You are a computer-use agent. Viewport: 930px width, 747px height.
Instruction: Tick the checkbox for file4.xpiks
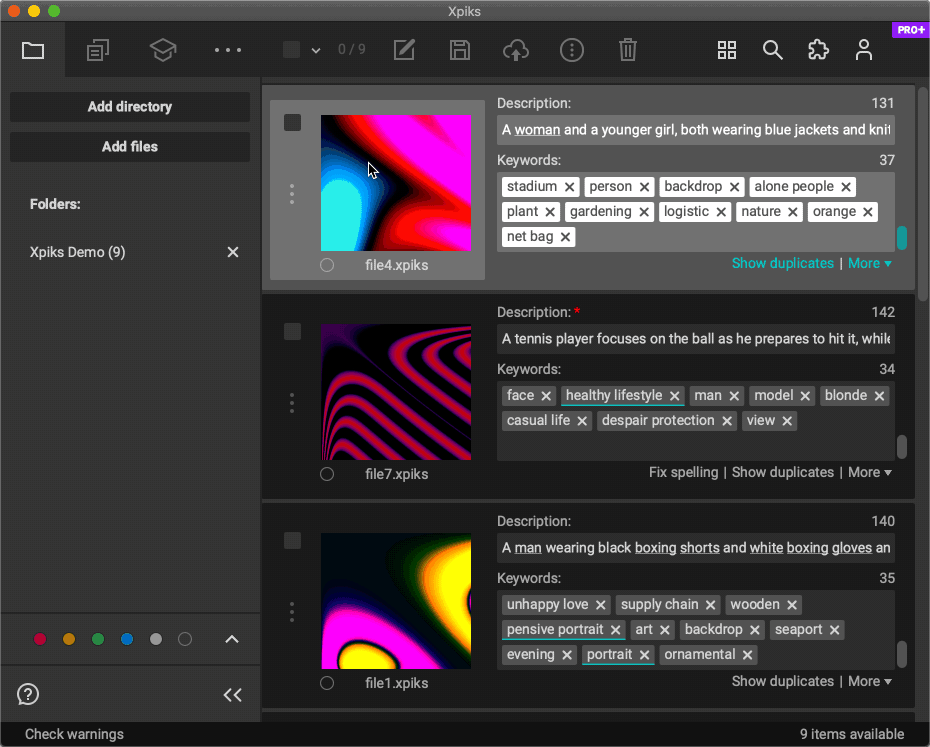[292, 123]
